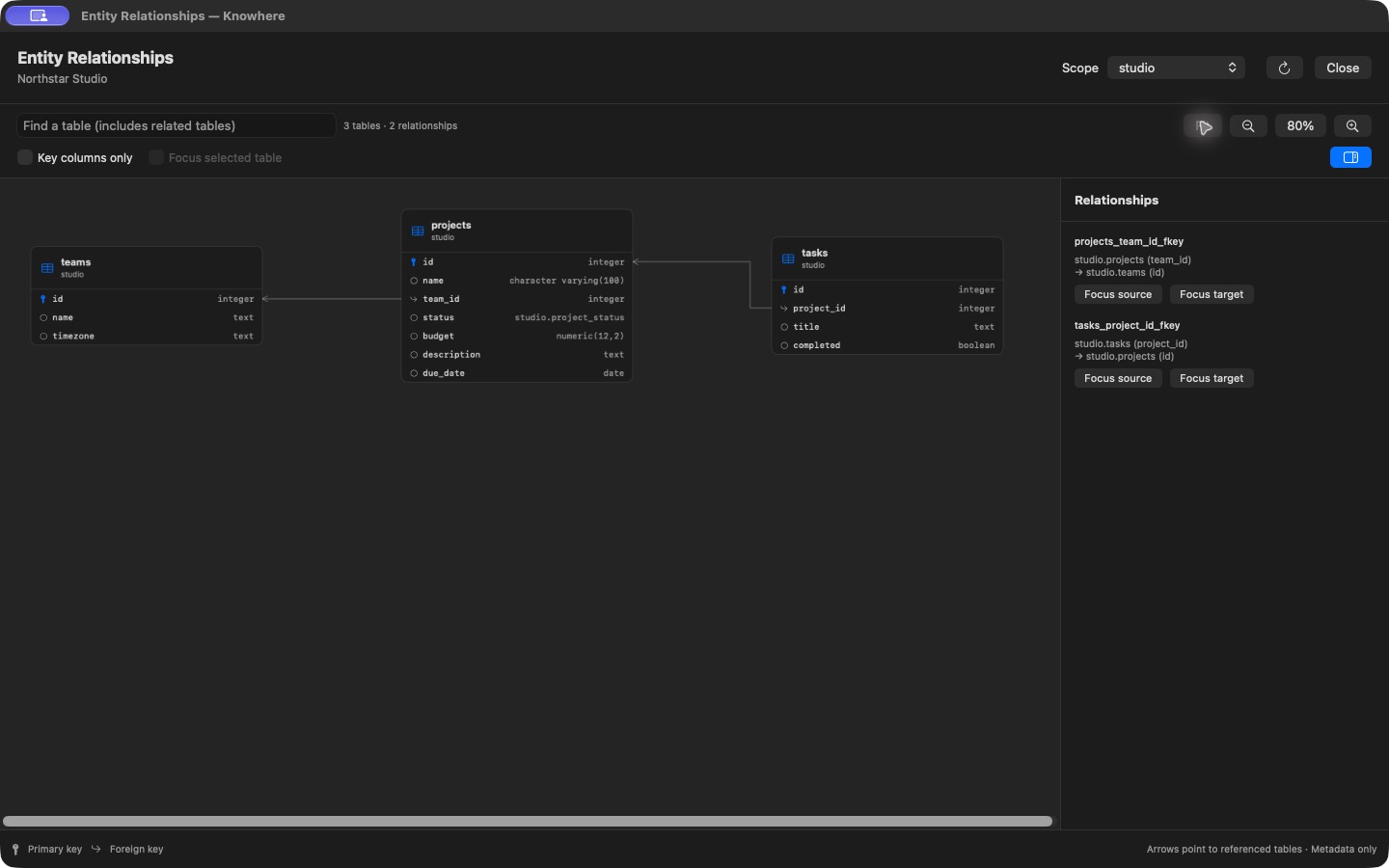
Task: Zoom out using the minus magnifier
Action: pyautogui.click(x=1248, y=126)
